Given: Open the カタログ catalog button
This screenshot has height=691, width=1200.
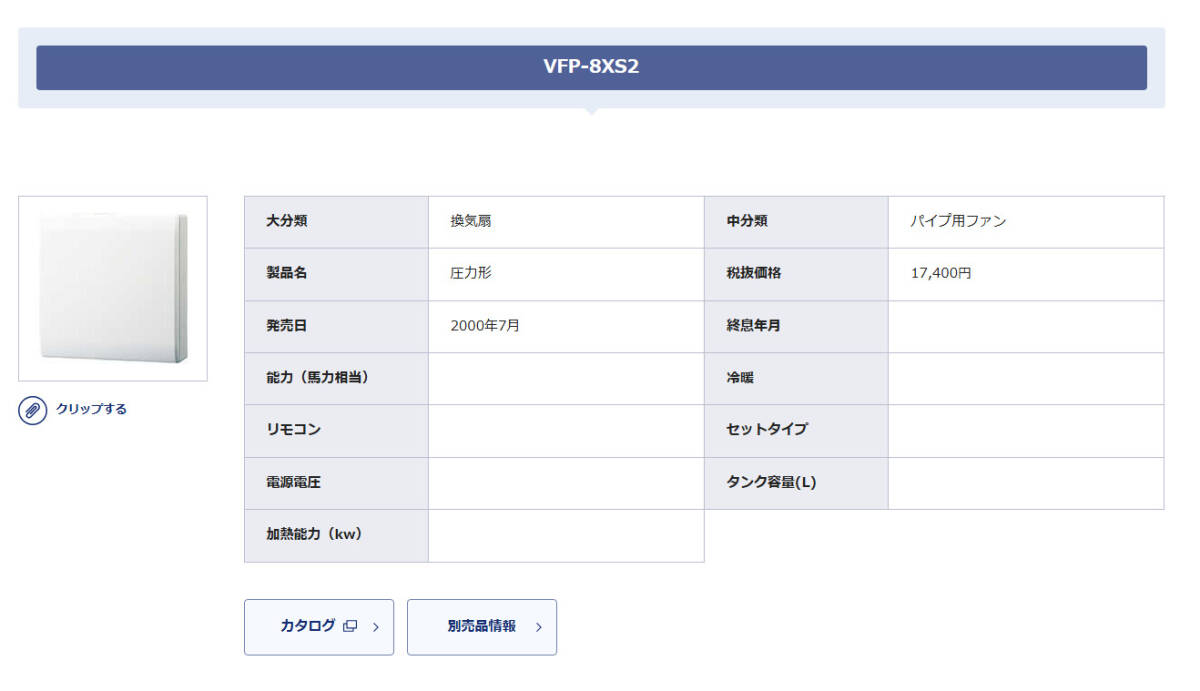Looking at the screenshot, I should click(308, 627).
